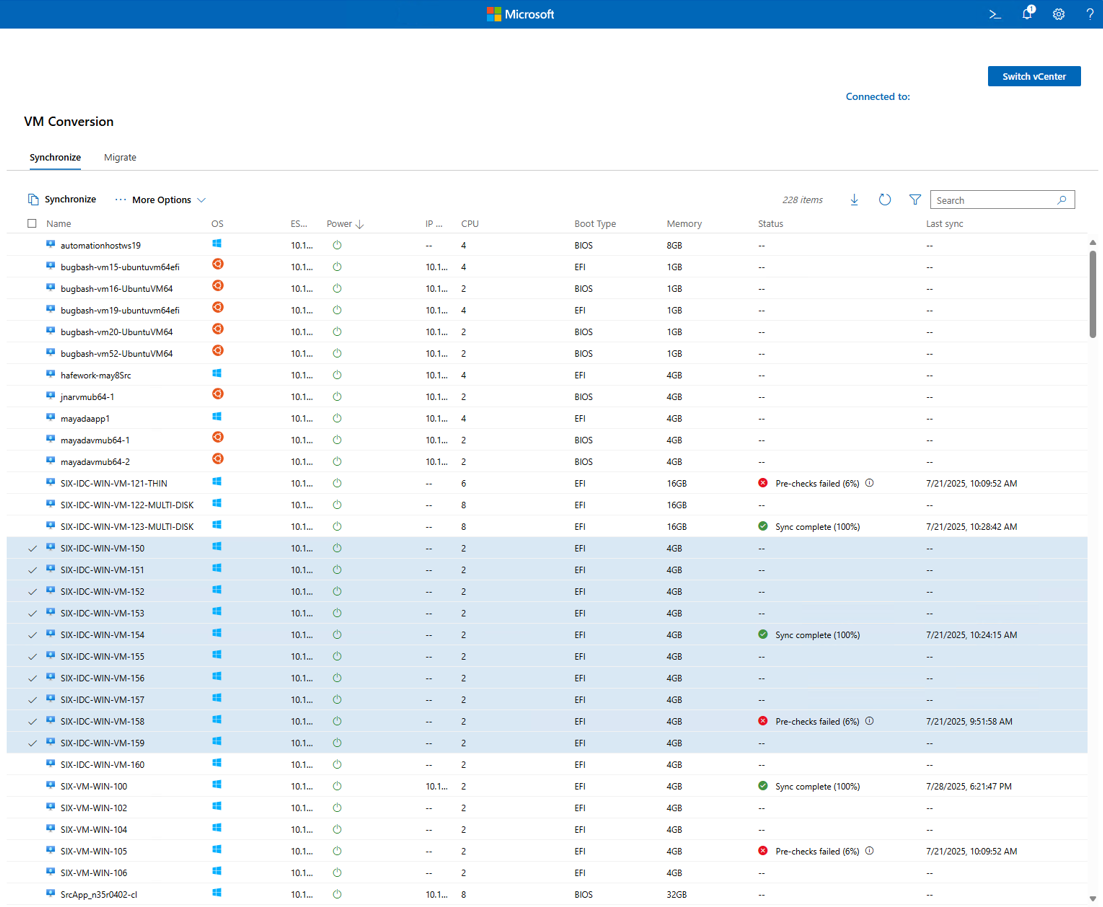The height and width of the screenshot is (907, 1103).
Task: Select the SIX-IDC-WIN-VM-122-MULTI-DISK name
Action: point(127,505)
